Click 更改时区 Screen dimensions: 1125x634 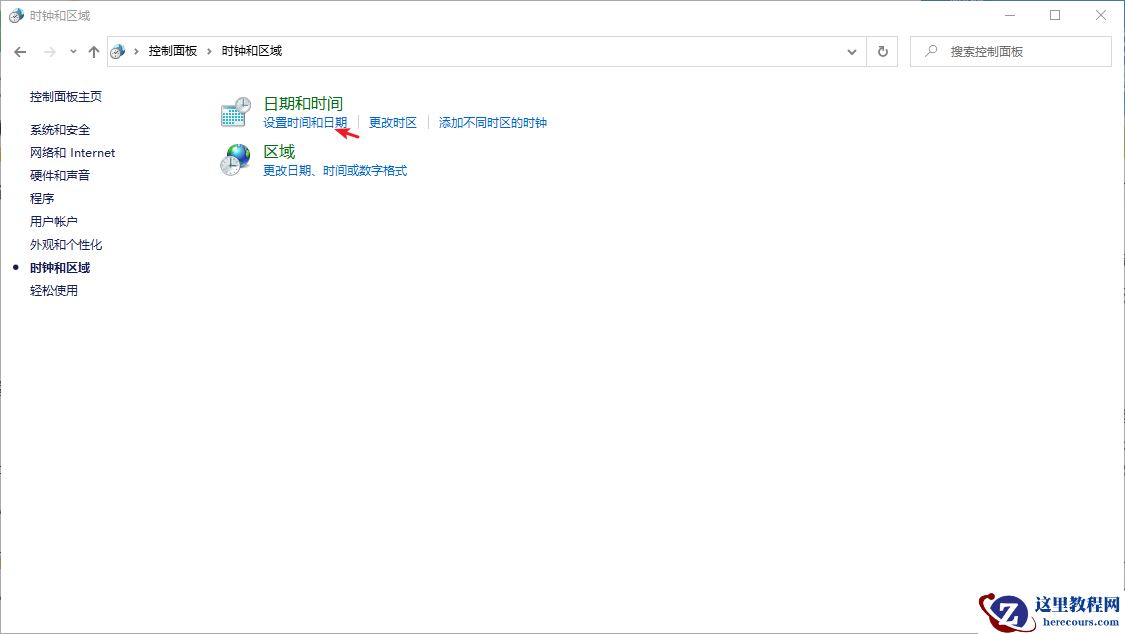392,123
